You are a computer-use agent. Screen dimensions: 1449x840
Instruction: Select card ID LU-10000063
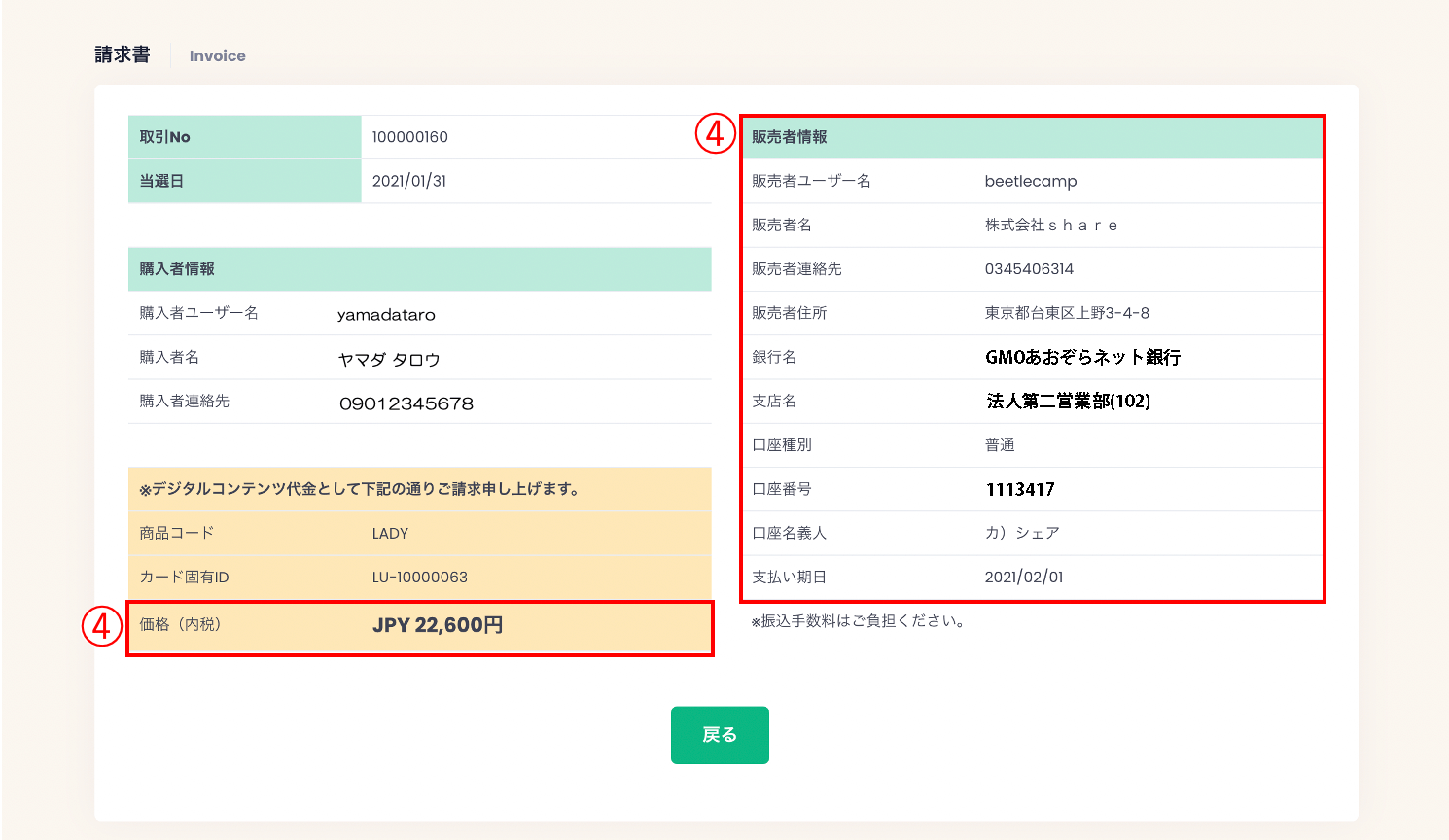pos(419,577)
